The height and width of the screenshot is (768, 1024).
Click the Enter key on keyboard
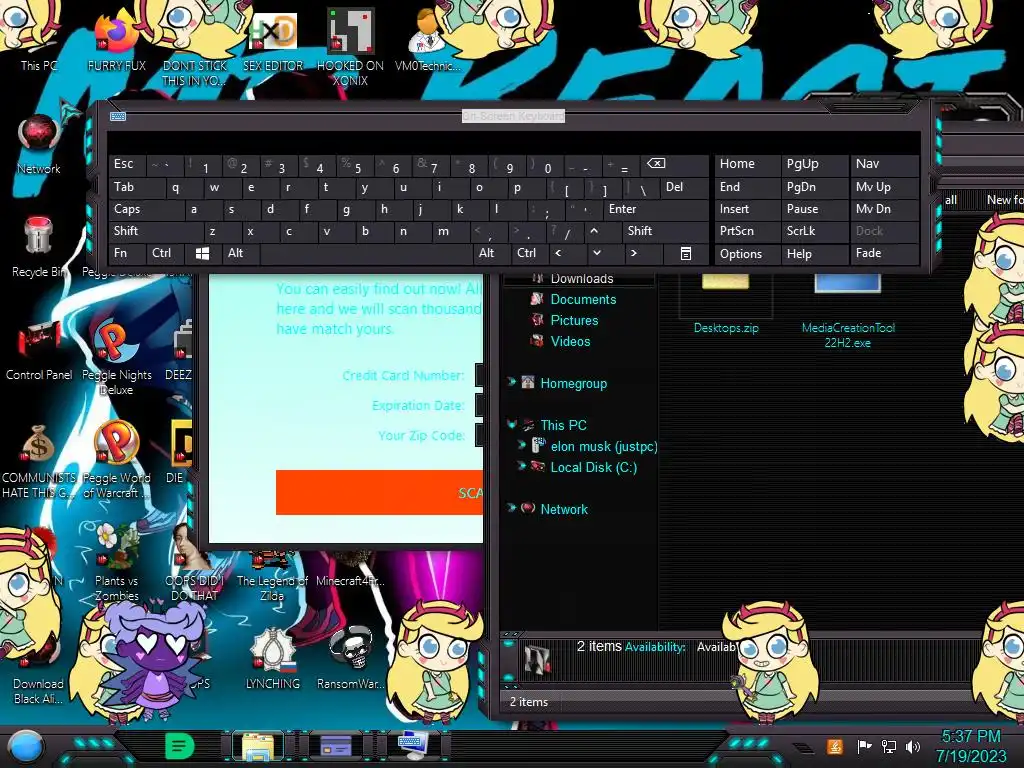coord(657,209)
